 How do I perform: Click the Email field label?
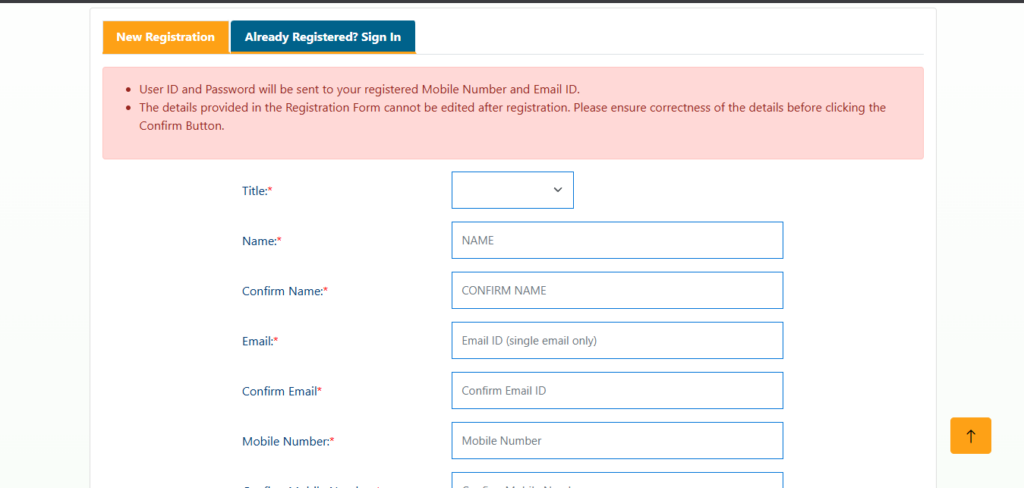(x=259, y=341)
